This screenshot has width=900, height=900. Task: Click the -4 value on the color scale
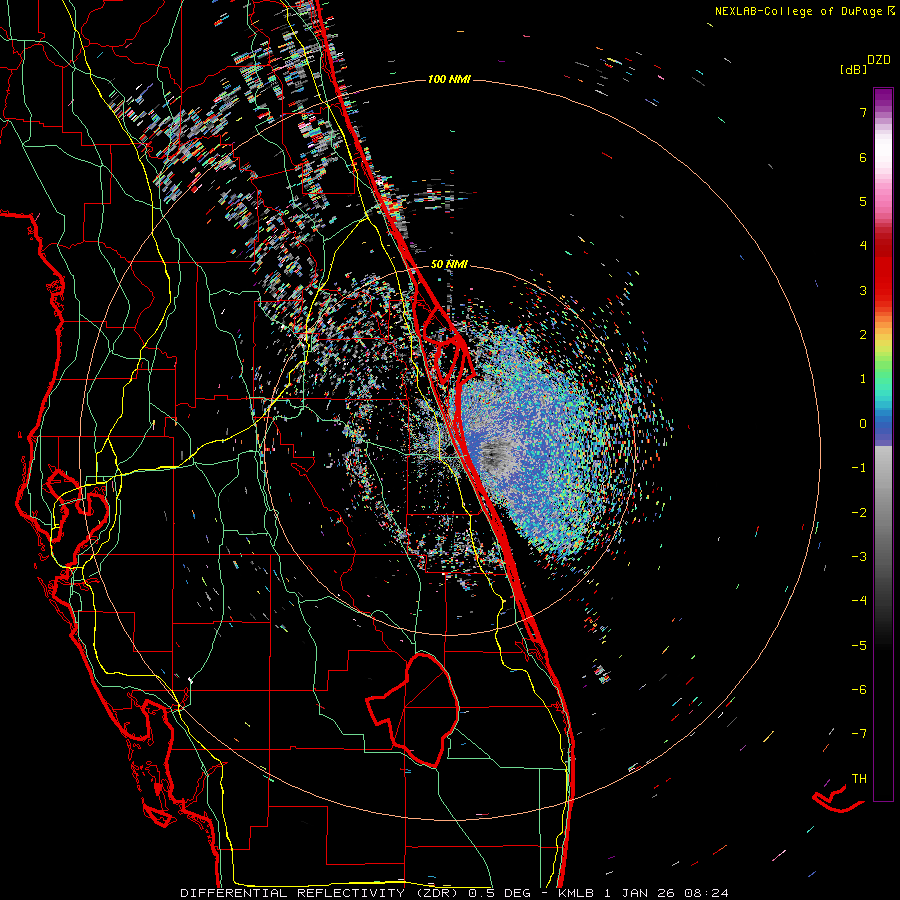[x=859, y=601]
